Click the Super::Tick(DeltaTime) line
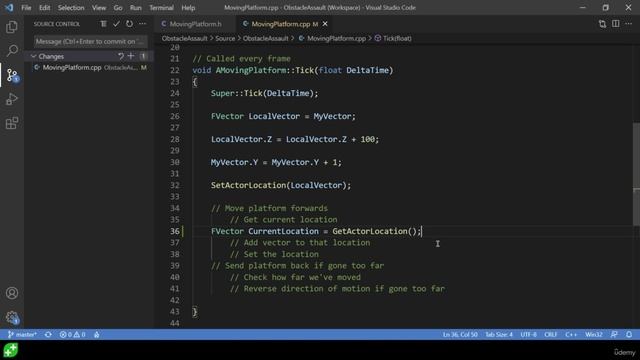The image size is (640, 360). click(264, 93)
